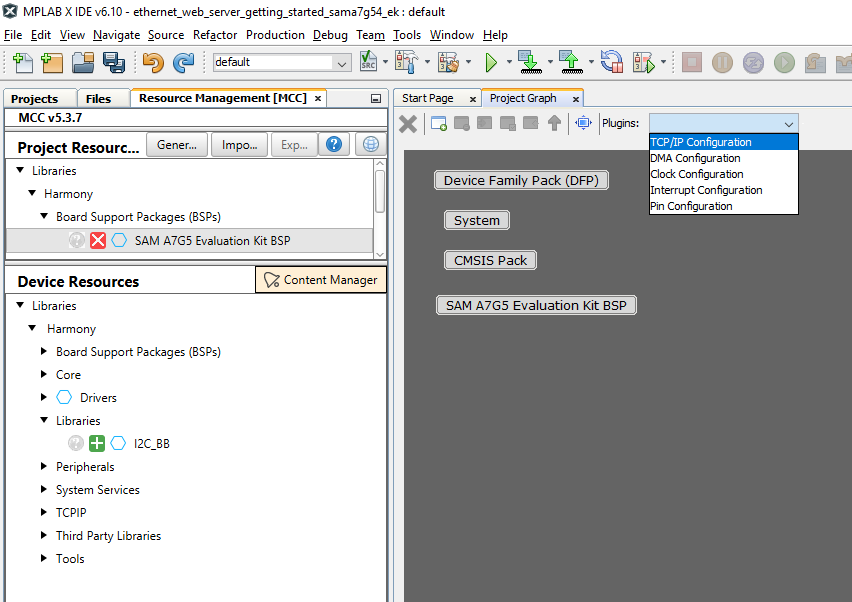Click the Debug Project icon
The height and width of the screenshot is (602, 852).
(x=644, y=62)
